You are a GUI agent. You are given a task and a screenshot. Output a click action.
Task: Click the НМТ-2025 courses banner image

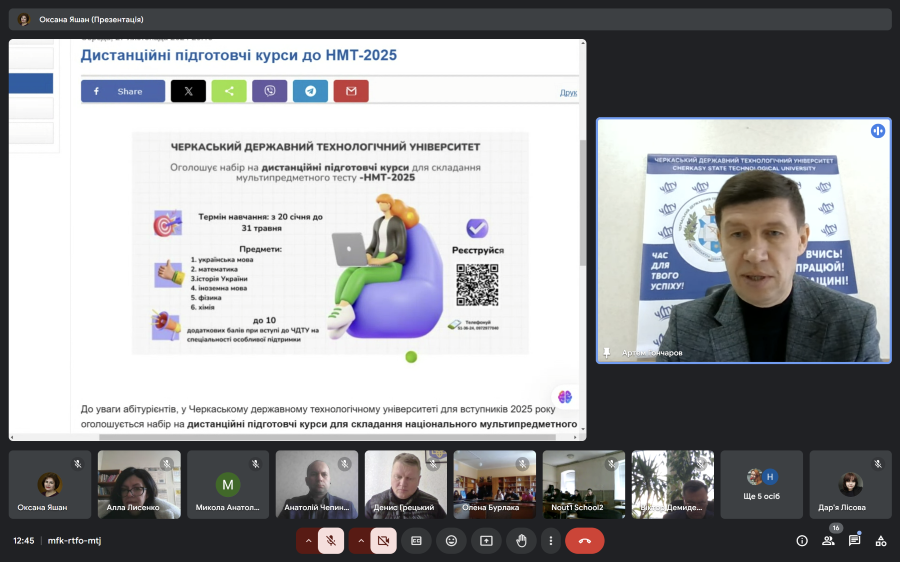[331, 243]
